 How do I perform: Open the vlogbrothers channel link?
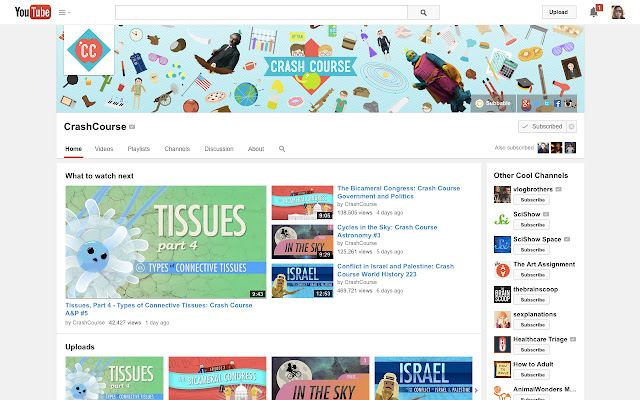tap(533, 189)
